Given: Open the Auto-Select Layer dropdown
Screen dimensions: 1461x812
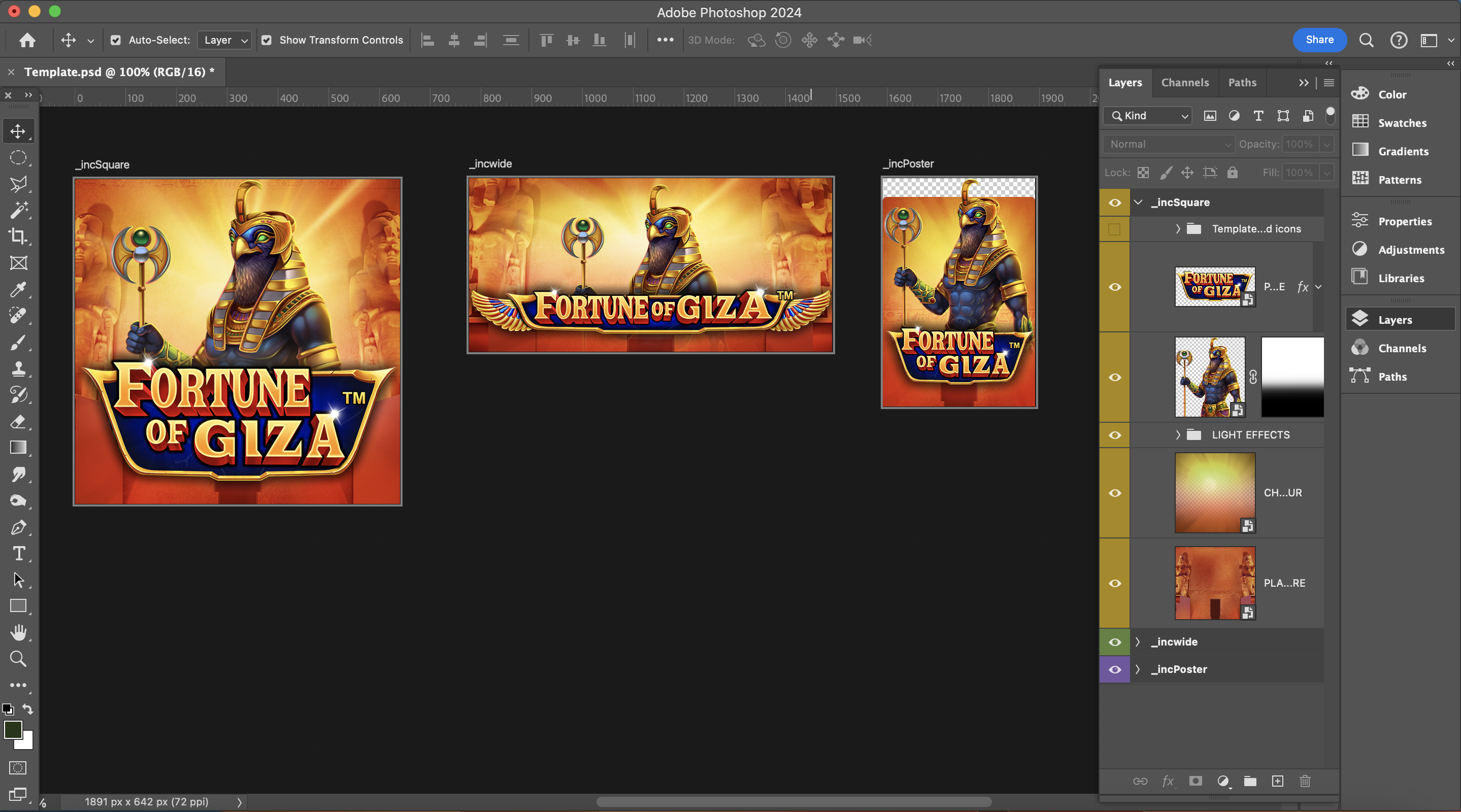Looking at the screenshot, I should 224,40.
